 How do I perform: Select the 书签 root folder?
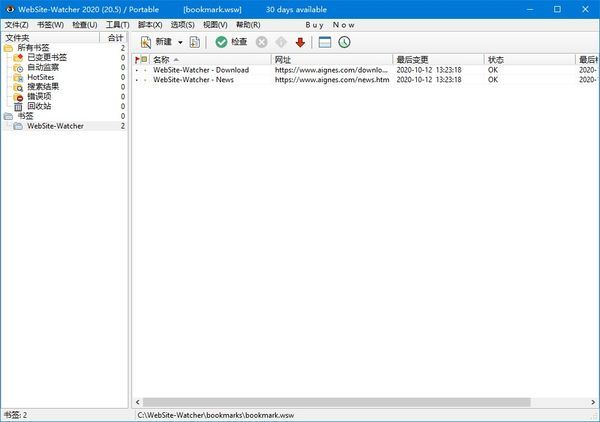point(25,116)
